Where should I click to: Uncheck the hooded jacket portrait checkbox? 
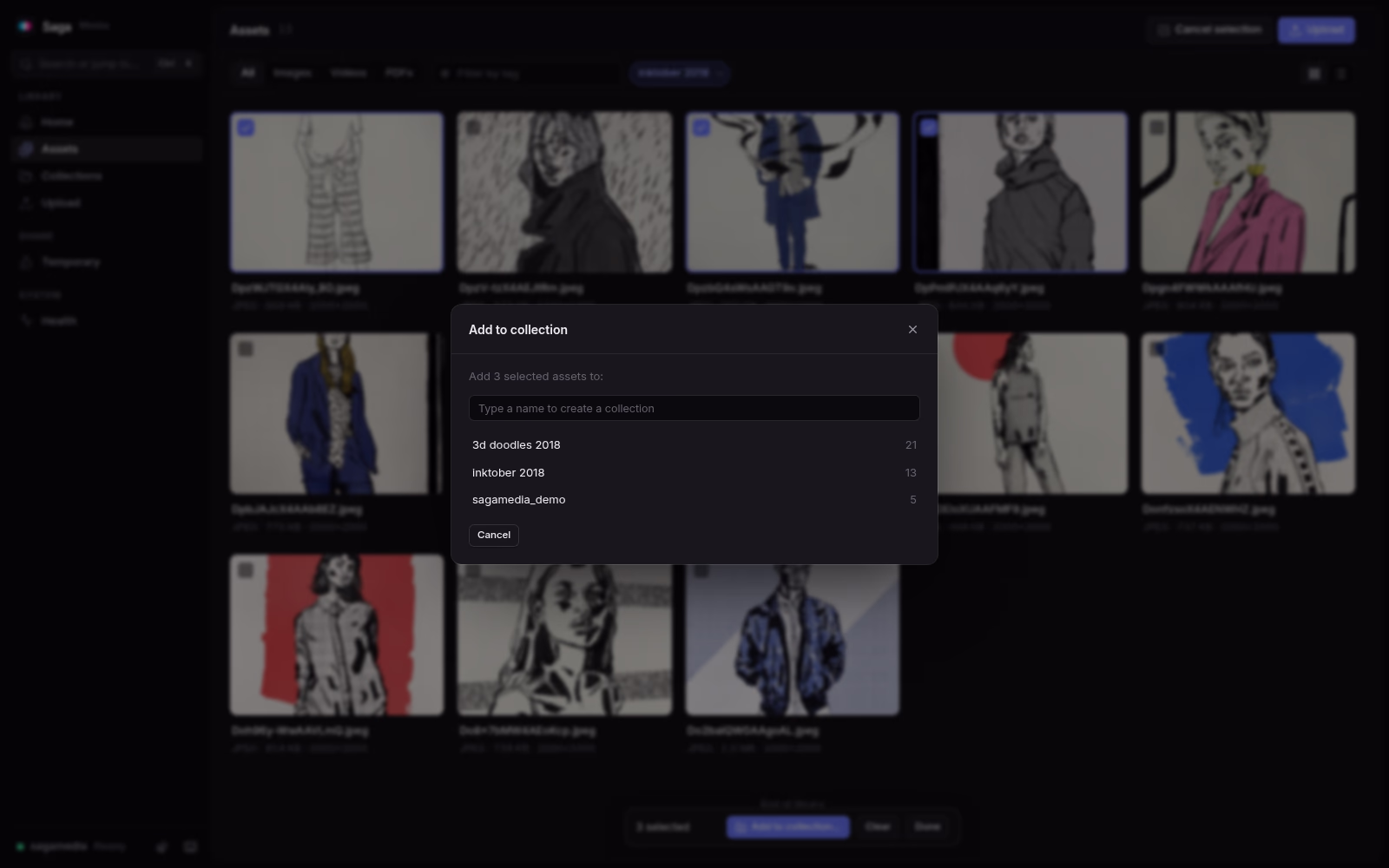(929, 128)
